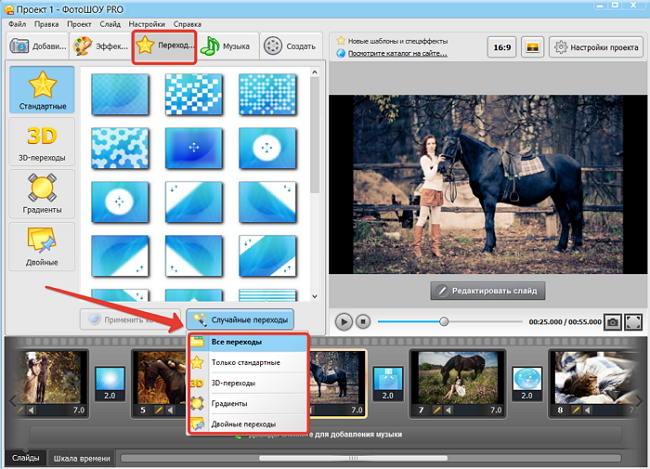Open the Слайд menu
The height and width of the screenshot is (469, 650).
coord(110,24)
